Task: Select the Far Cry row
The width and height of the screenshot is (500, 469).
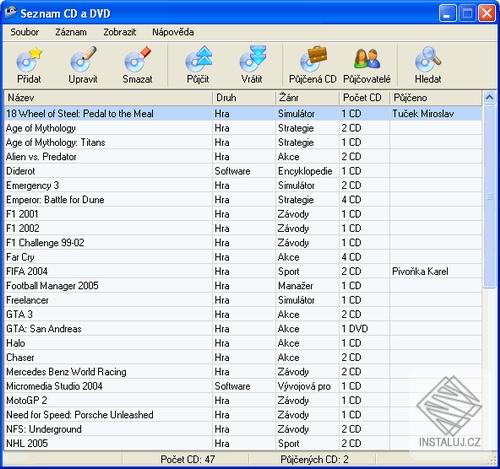Action: pos(243,257)
